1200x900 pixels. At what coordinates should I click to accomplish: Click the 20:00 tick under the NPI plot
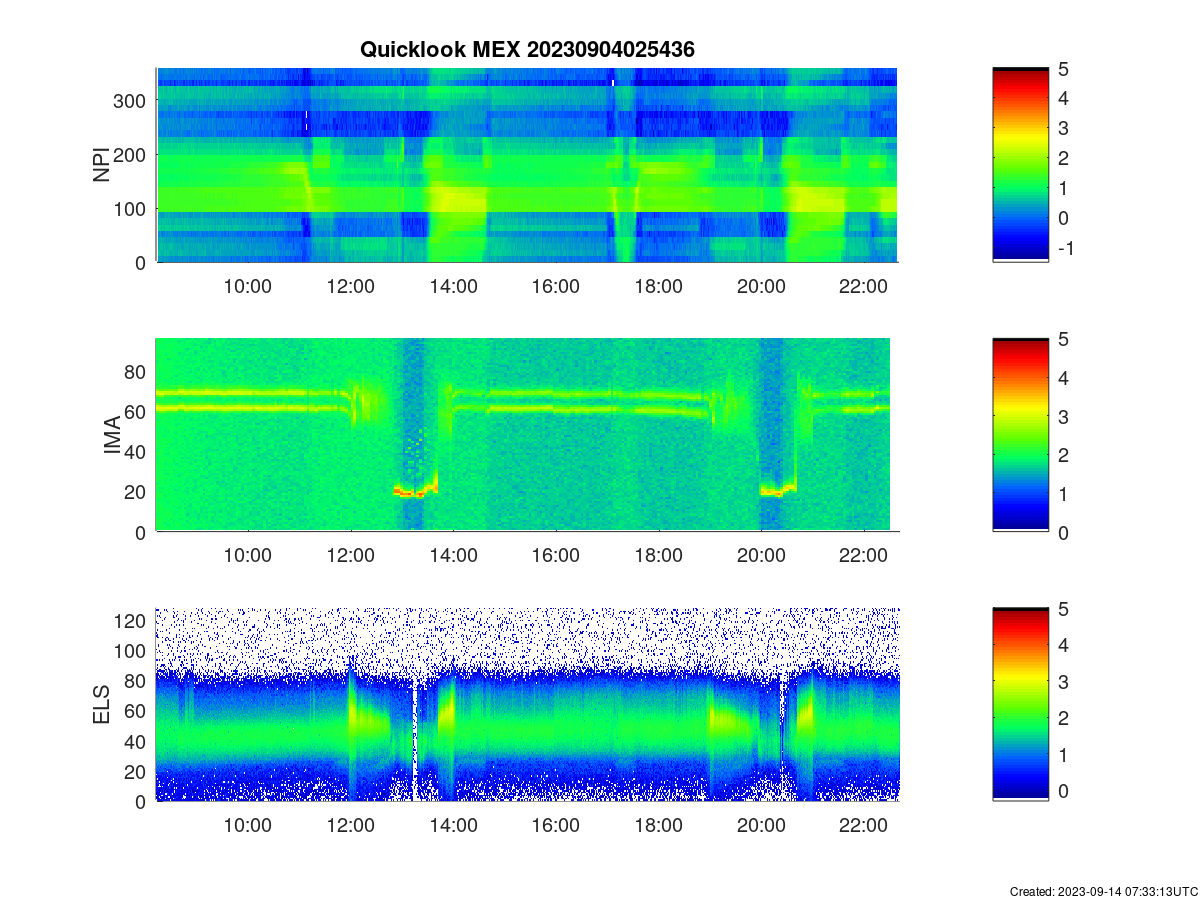761,286
